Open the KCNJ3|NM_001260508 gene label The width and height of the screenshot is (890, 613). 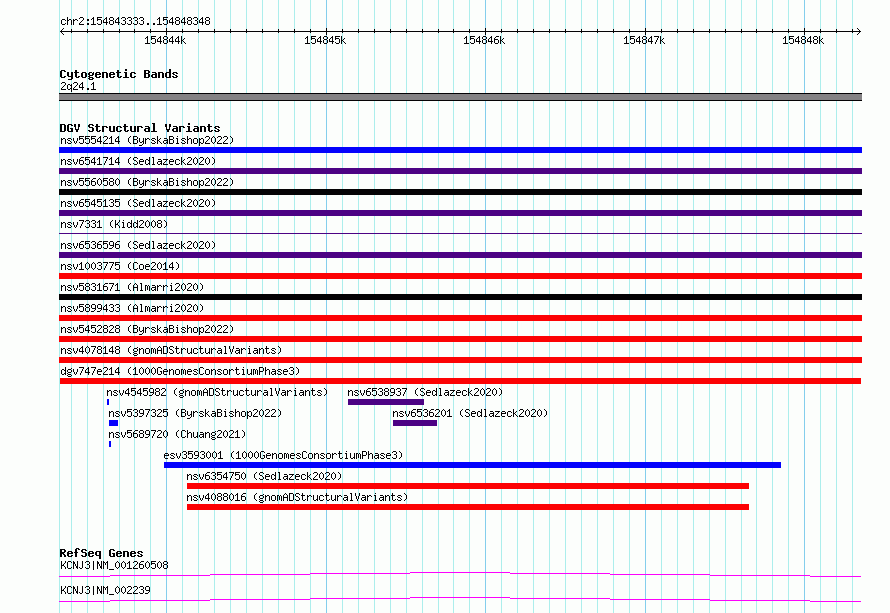coord(114,565)
